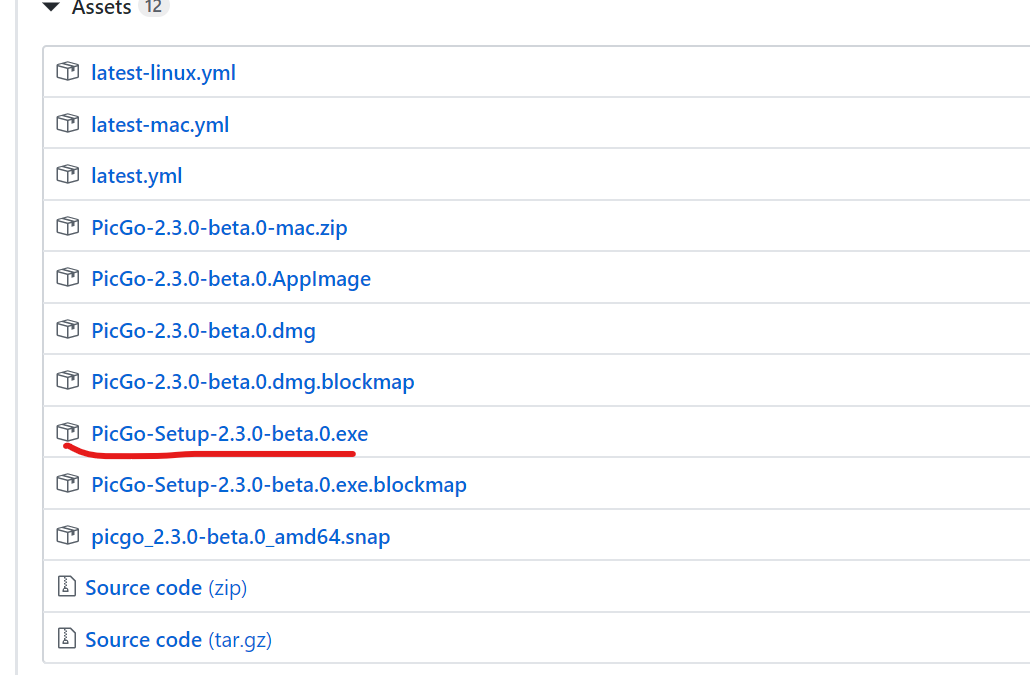Download picgo_2.3.0-beta.0_amd64.snap package
This screenshot has width=1030, height=675.
240,536
